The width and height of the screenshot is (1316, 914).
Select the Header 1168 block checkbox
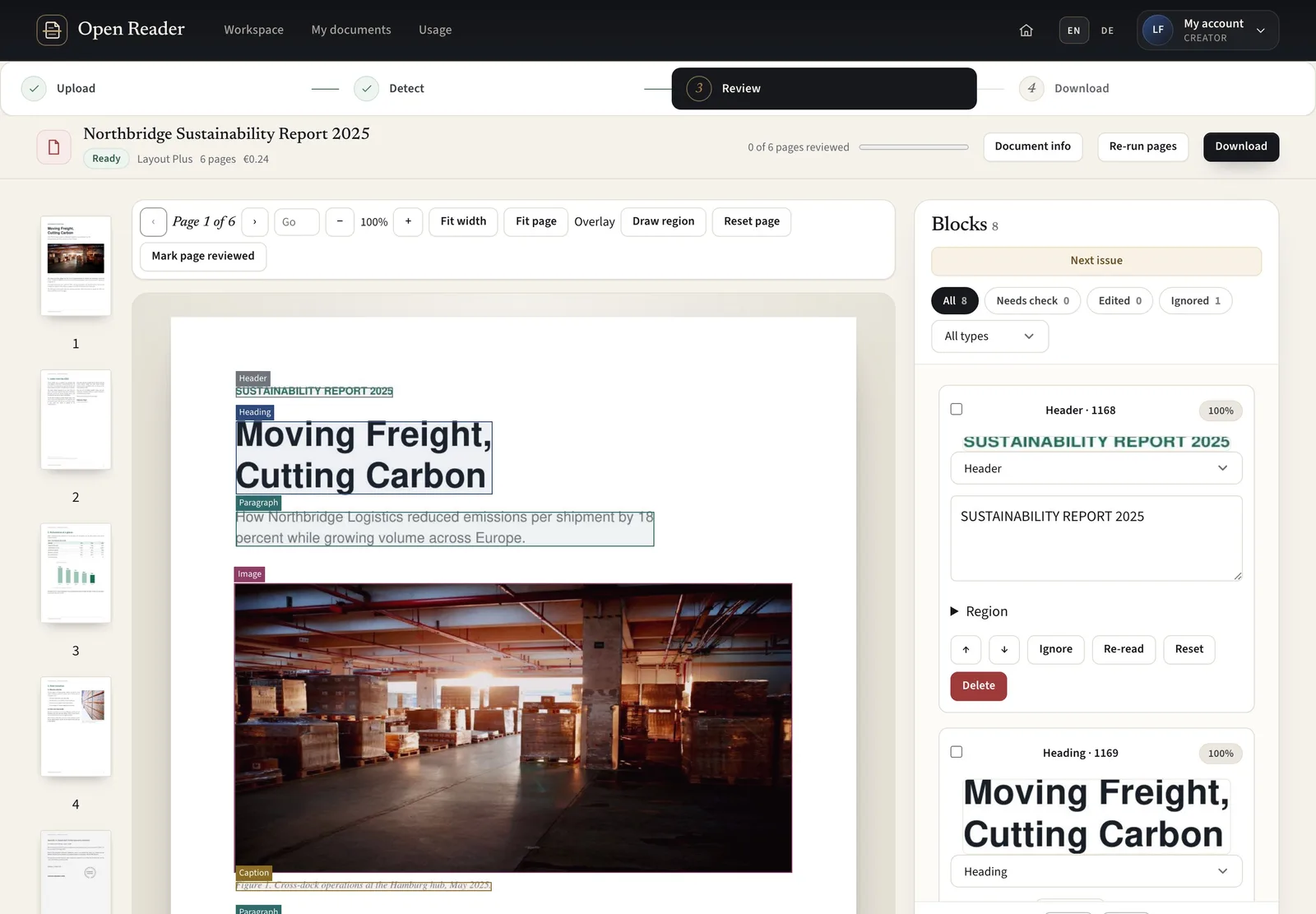pos(957,409)
